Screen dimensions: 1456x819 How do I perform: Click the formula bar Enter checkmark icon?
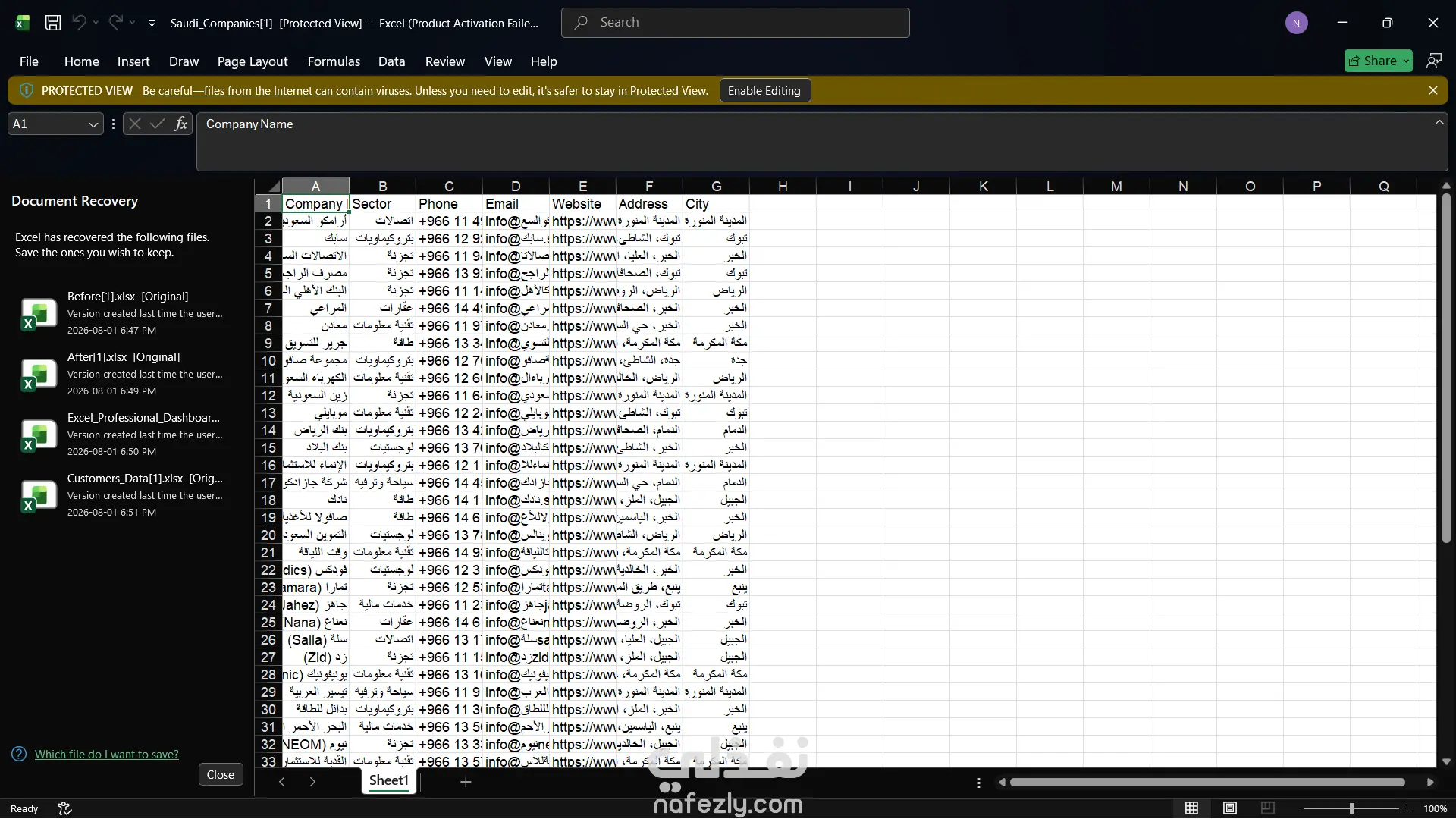click(158, 124)
